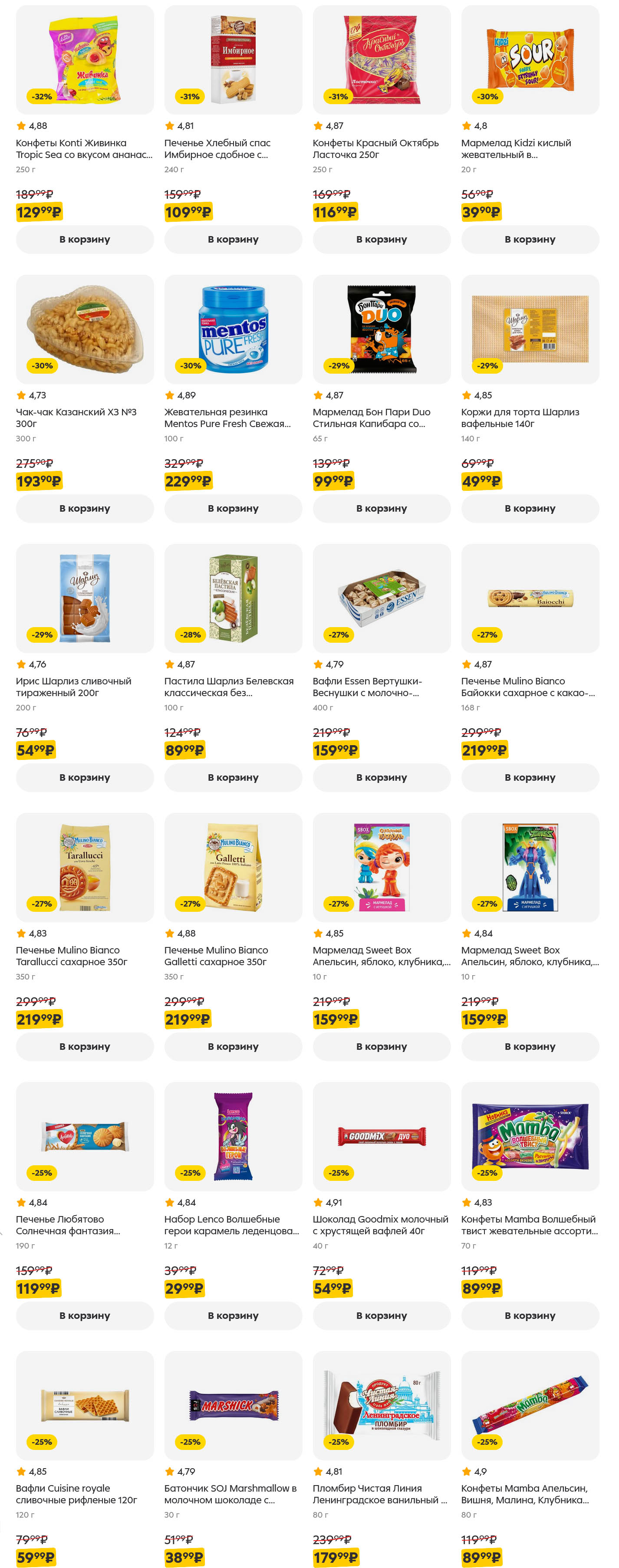
Task: Add Mentos Pure Fresh gum to cart
Action: click(x=233, y=508)
